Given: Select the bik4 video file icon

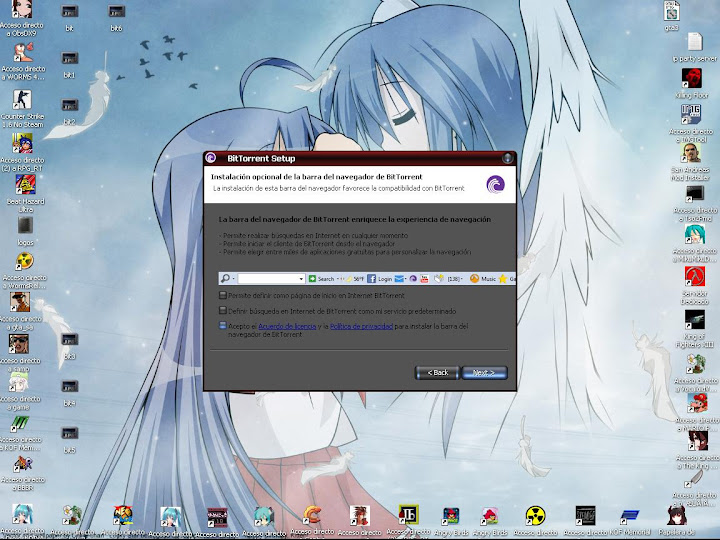Looking at the screenshot, I should (70, 387).
